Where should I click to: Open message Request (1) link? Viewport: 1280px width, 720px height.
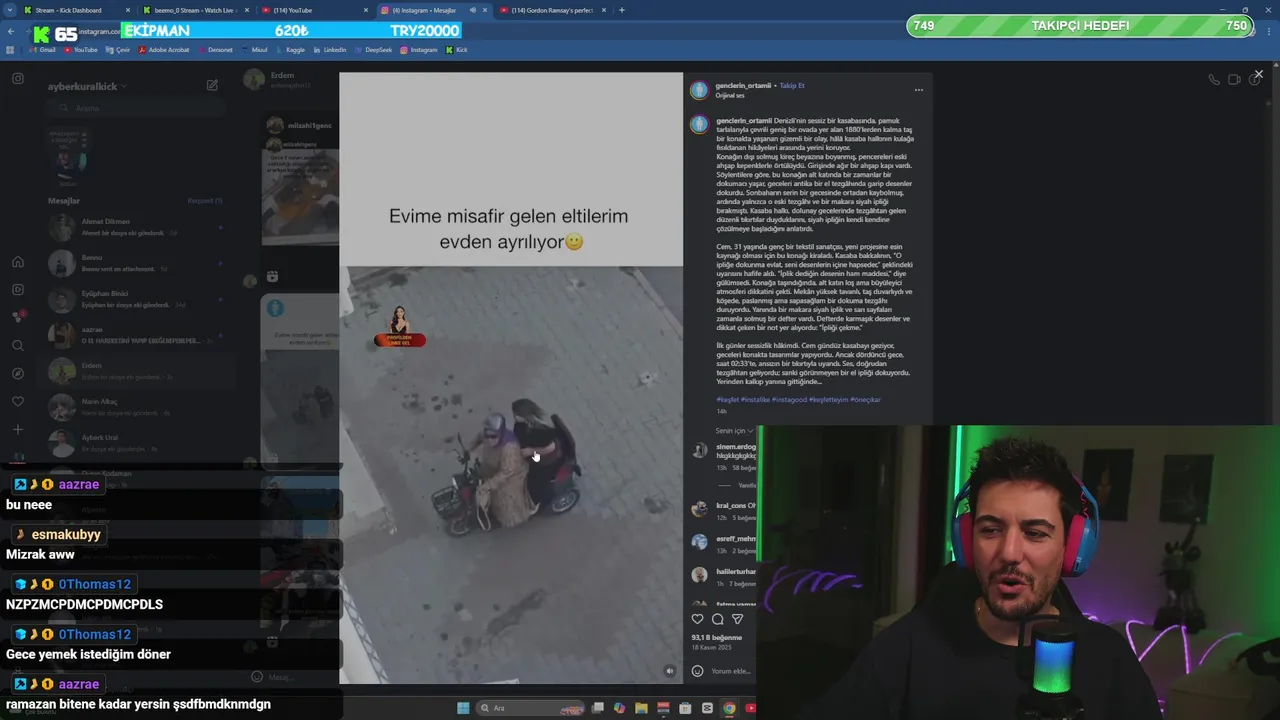[205, 201]
